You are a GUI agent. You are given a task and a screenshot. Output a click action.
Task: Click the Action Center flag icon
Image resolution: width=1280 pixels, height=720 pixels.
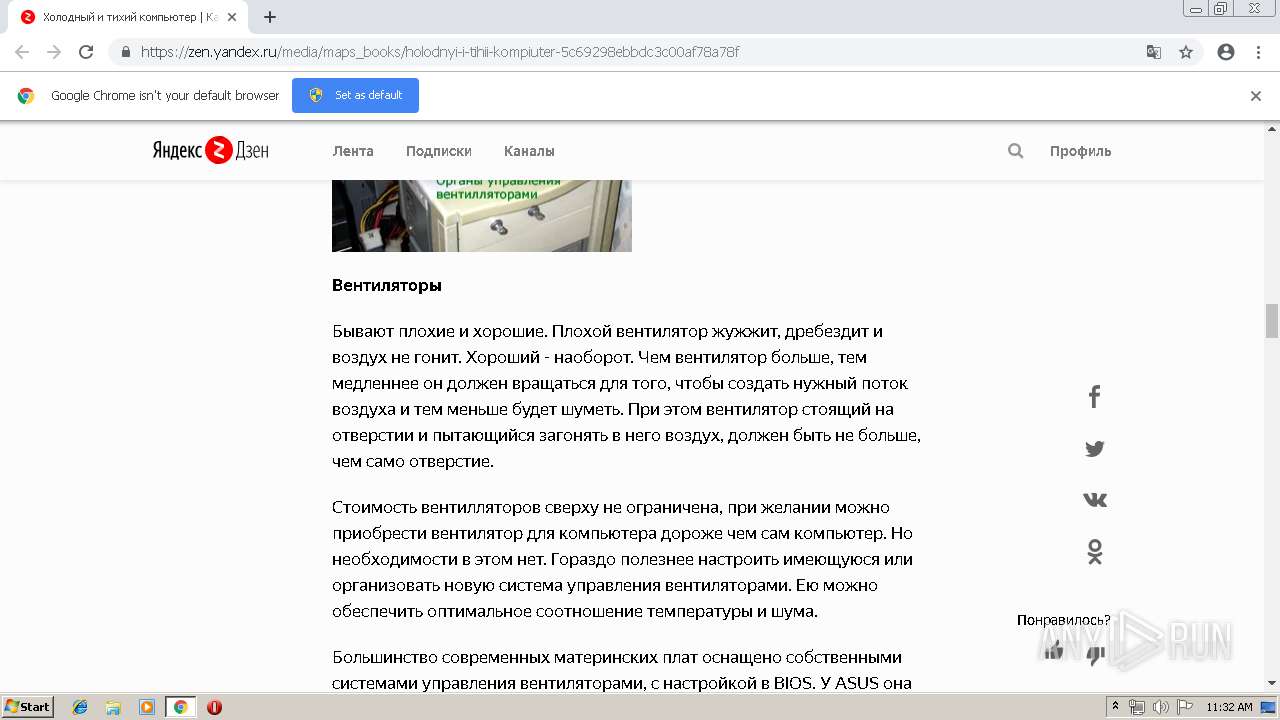coord(1184,707)
